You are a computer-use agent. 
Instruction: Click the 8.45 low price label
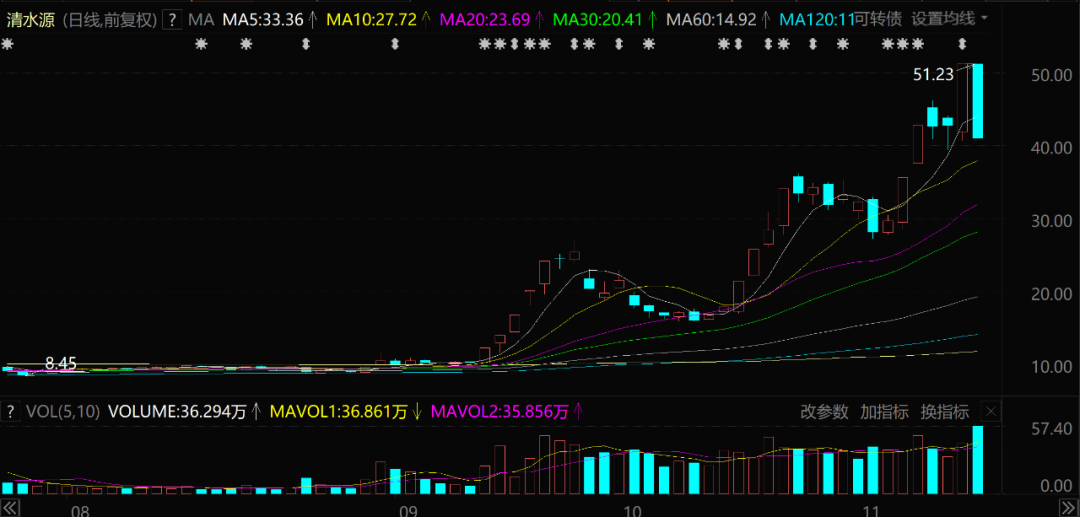point(61,362)
